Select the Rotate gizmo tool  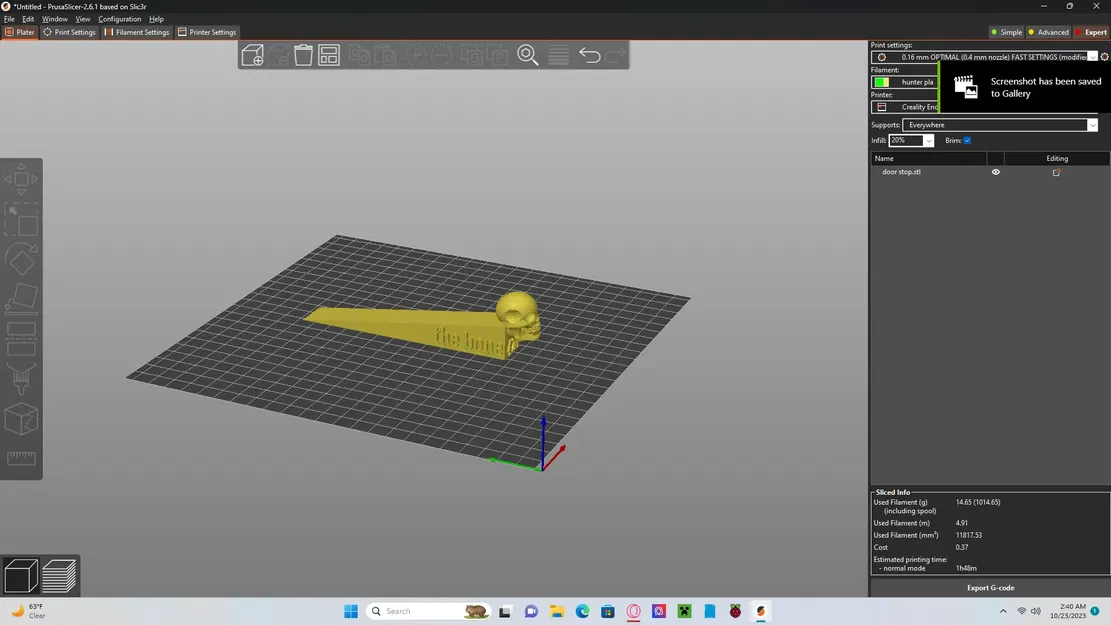pyautogui.click(x=21, y=259)
